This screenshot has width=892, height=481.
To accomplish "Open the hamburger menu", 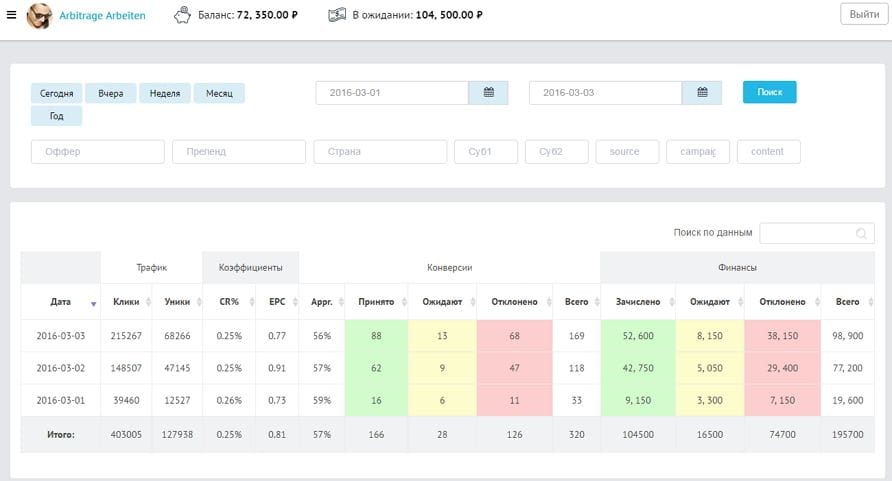I will (11, 15).
